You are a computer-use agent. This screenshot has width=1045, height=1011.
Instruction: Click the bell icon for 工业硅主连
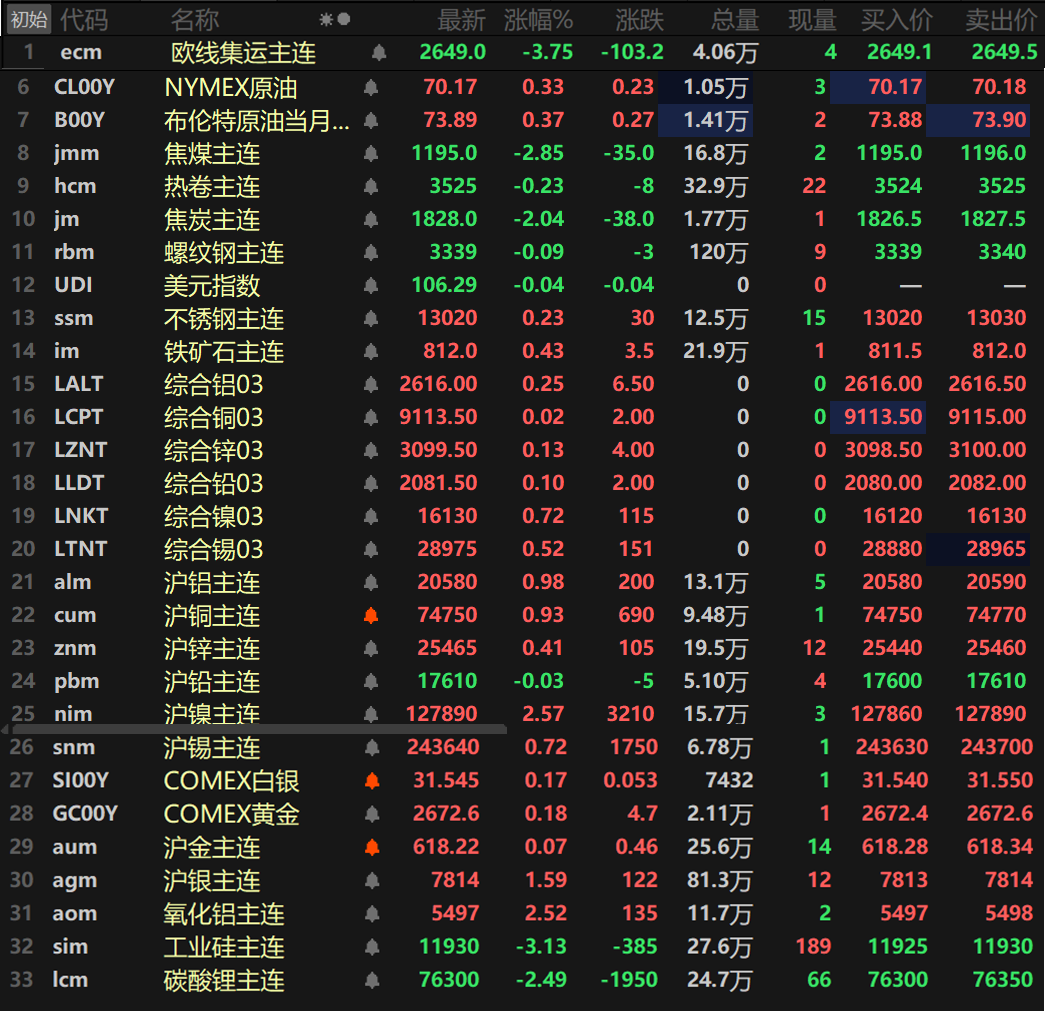pos(372,947)
